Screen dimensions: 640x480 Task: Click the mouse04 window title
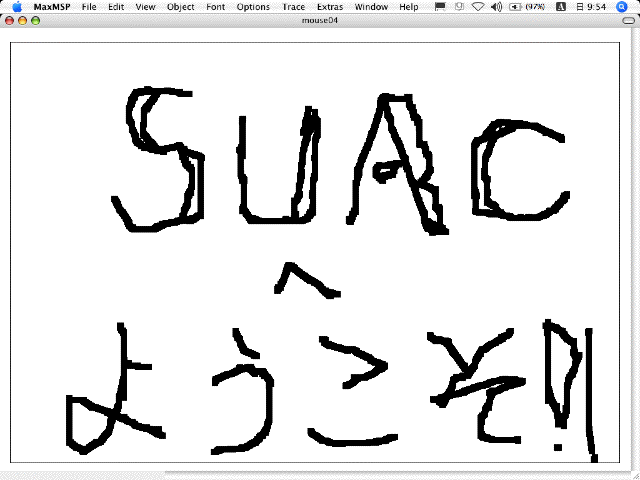pos(320,20)
